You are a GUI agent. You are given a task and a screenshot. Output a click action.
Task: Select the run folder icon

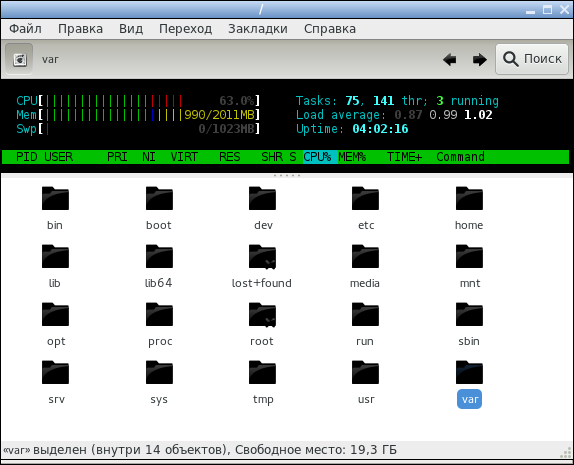365,315
